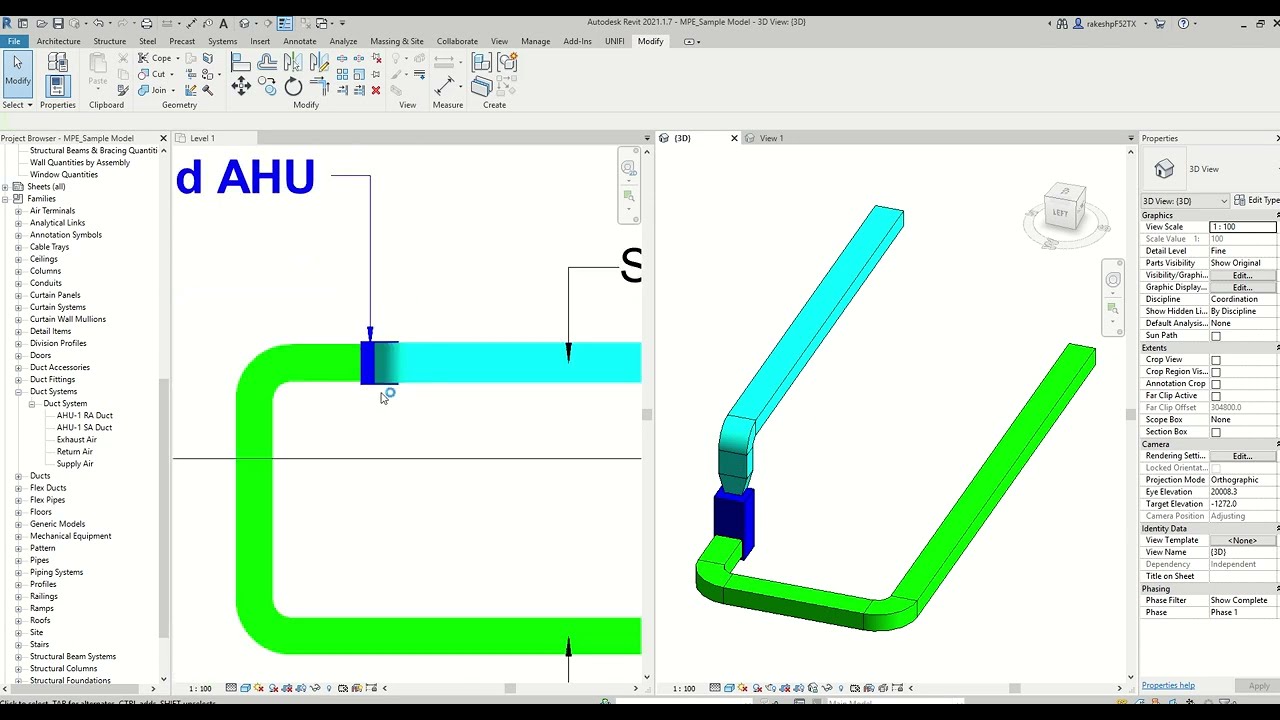
Task: Select the Aligned Dimension measure tool
Action: 445,87
